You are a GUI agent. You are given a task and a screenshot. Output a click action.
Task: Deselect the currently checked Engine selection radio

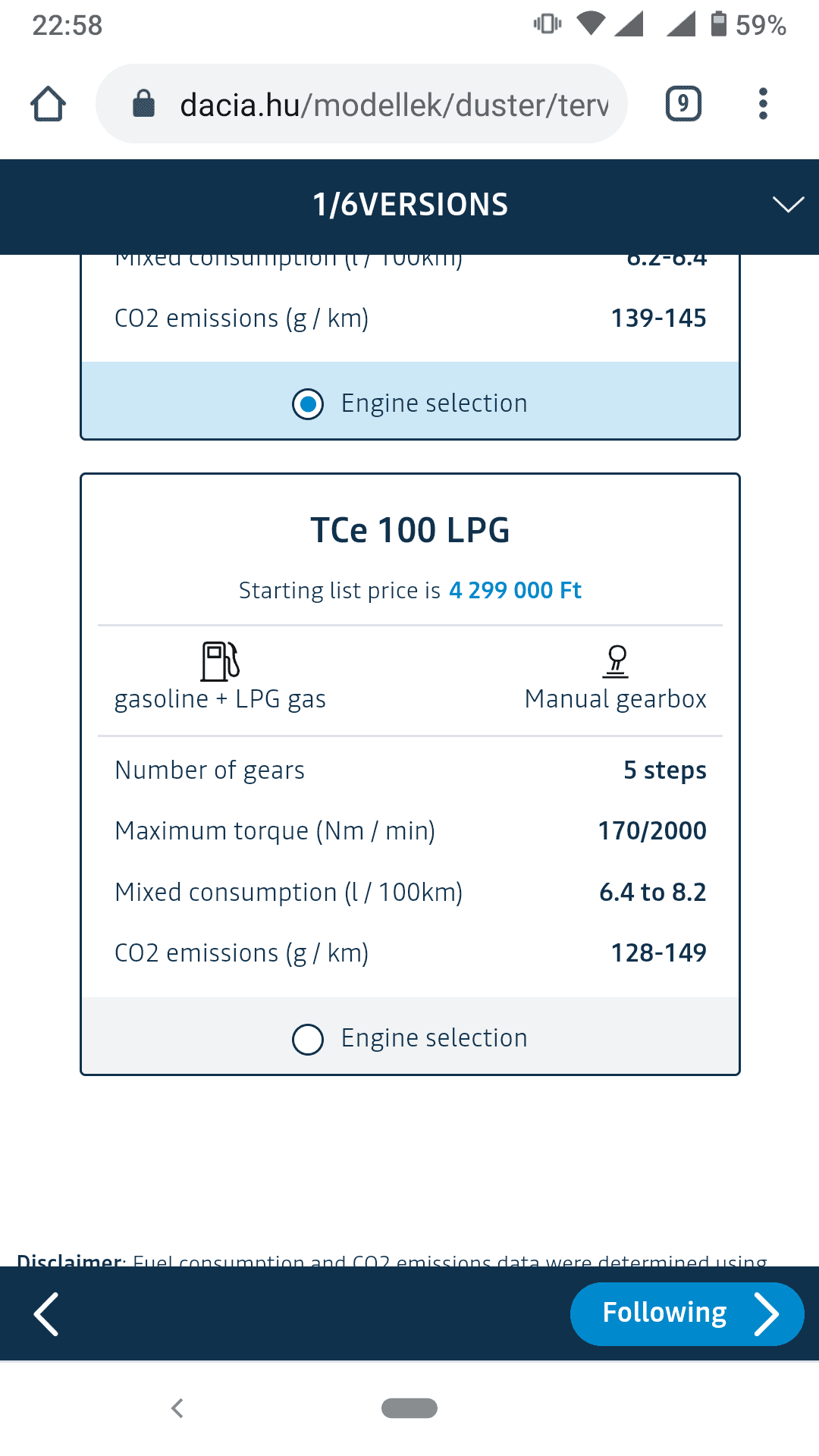coord(308,403)
